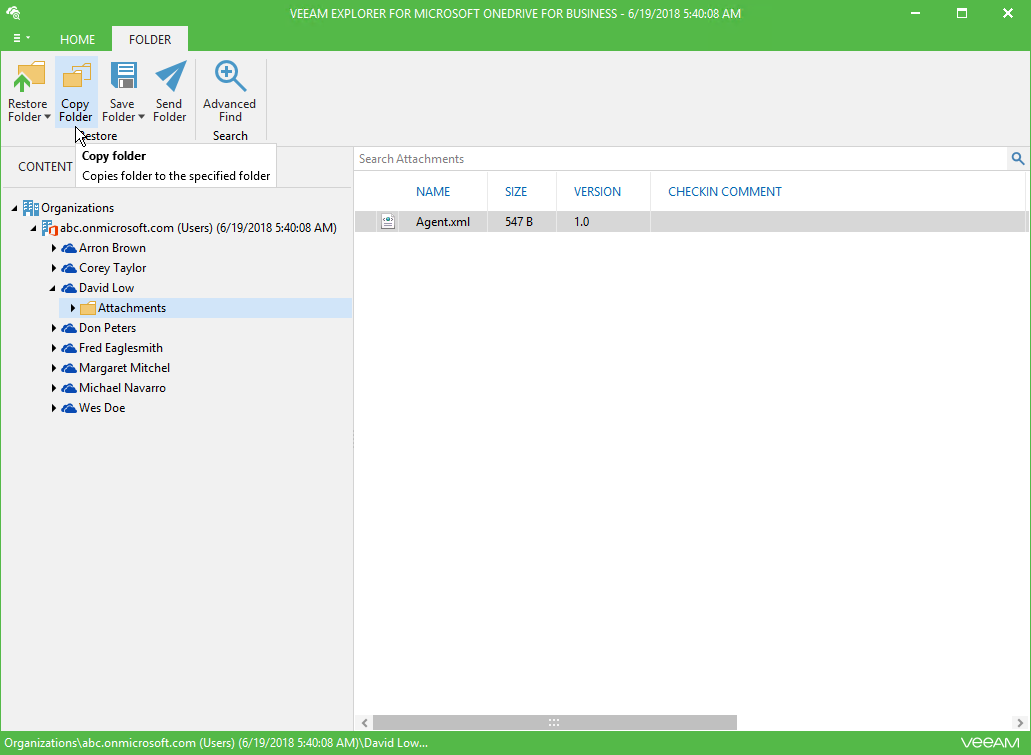Click the cloud icon next to Fred Eaglesmith

pos(69,348)
